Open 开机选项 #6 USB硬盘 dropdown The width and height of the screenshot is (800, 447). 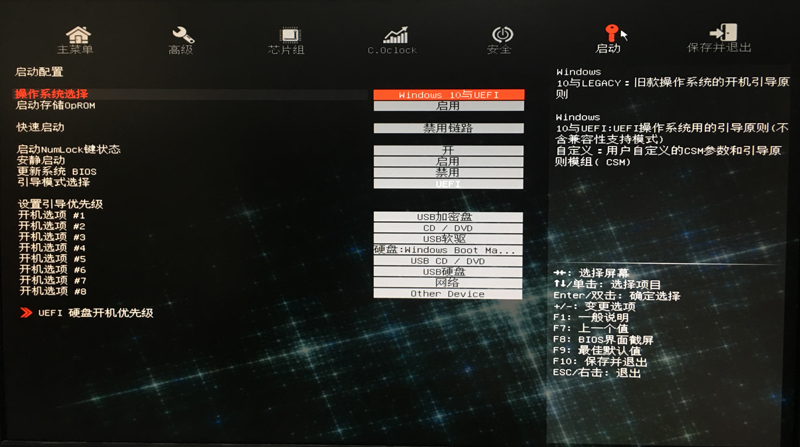pos(448,272)
